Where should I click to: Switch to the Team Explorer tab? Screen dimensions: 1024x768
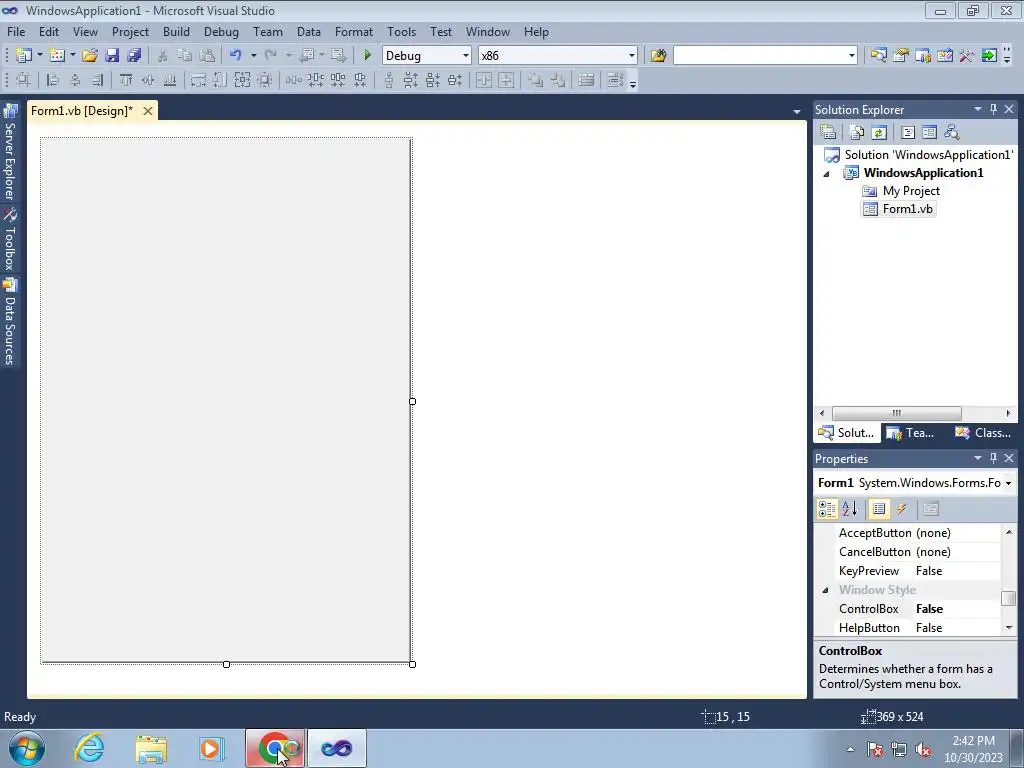coord(912,433)
